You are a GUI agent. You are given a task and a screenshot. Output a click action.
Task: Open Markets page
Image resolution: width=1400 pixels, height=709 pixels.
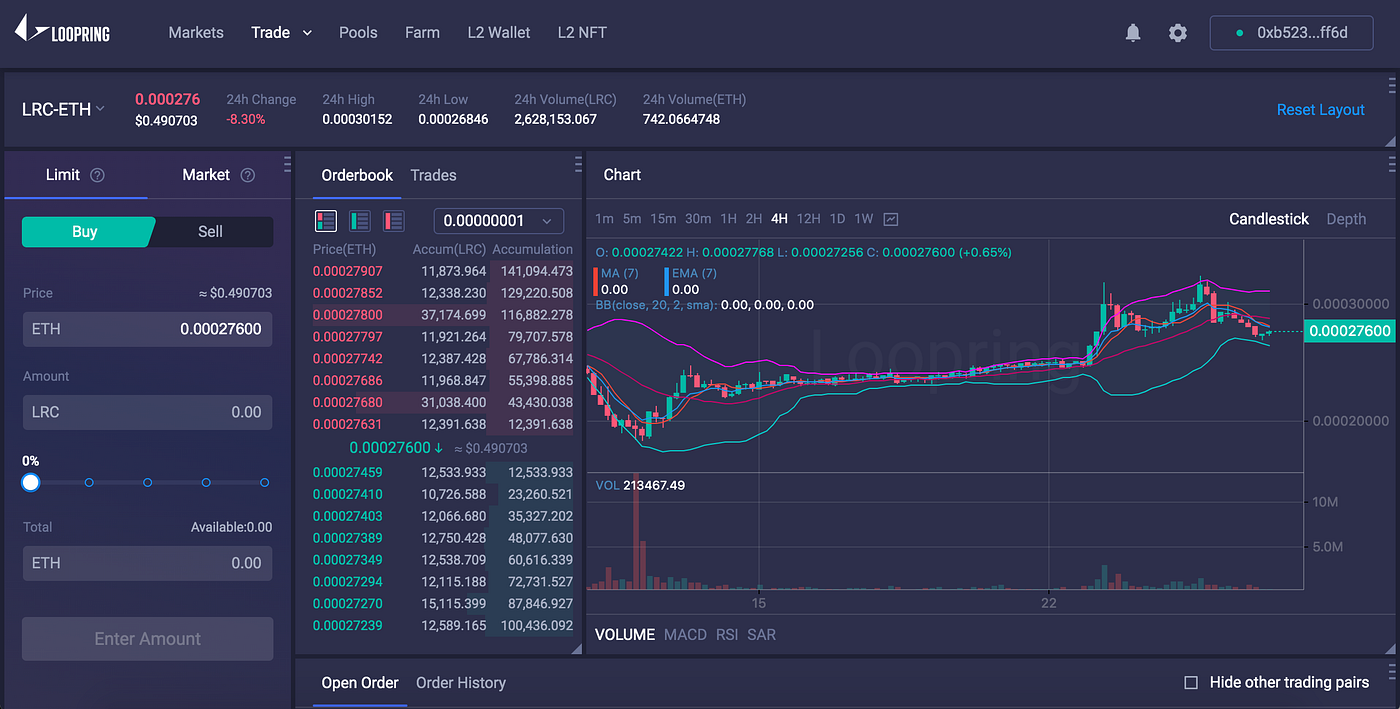tap(196, 33)
